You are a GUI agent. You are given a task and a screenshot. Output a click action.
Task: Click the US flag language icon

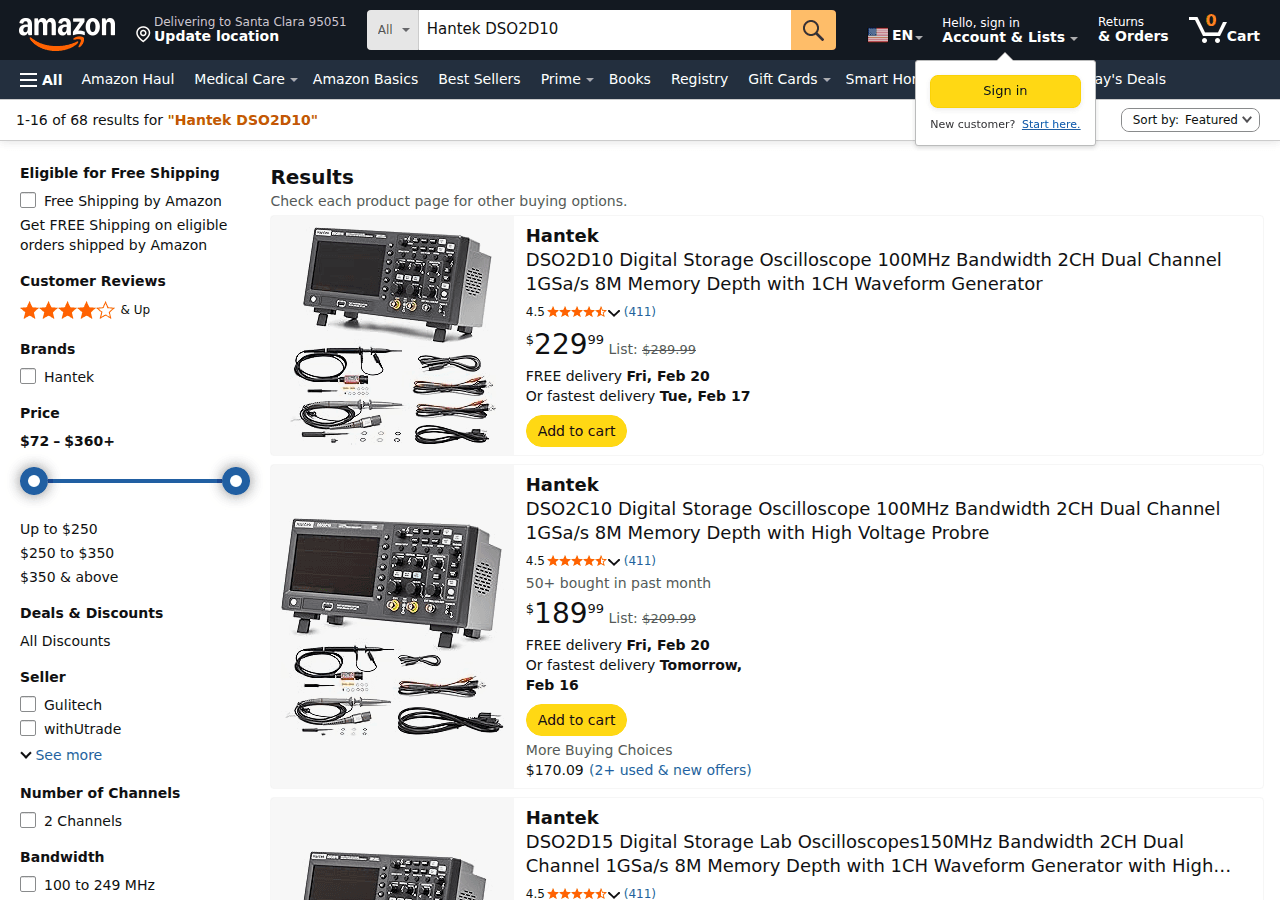877,33
